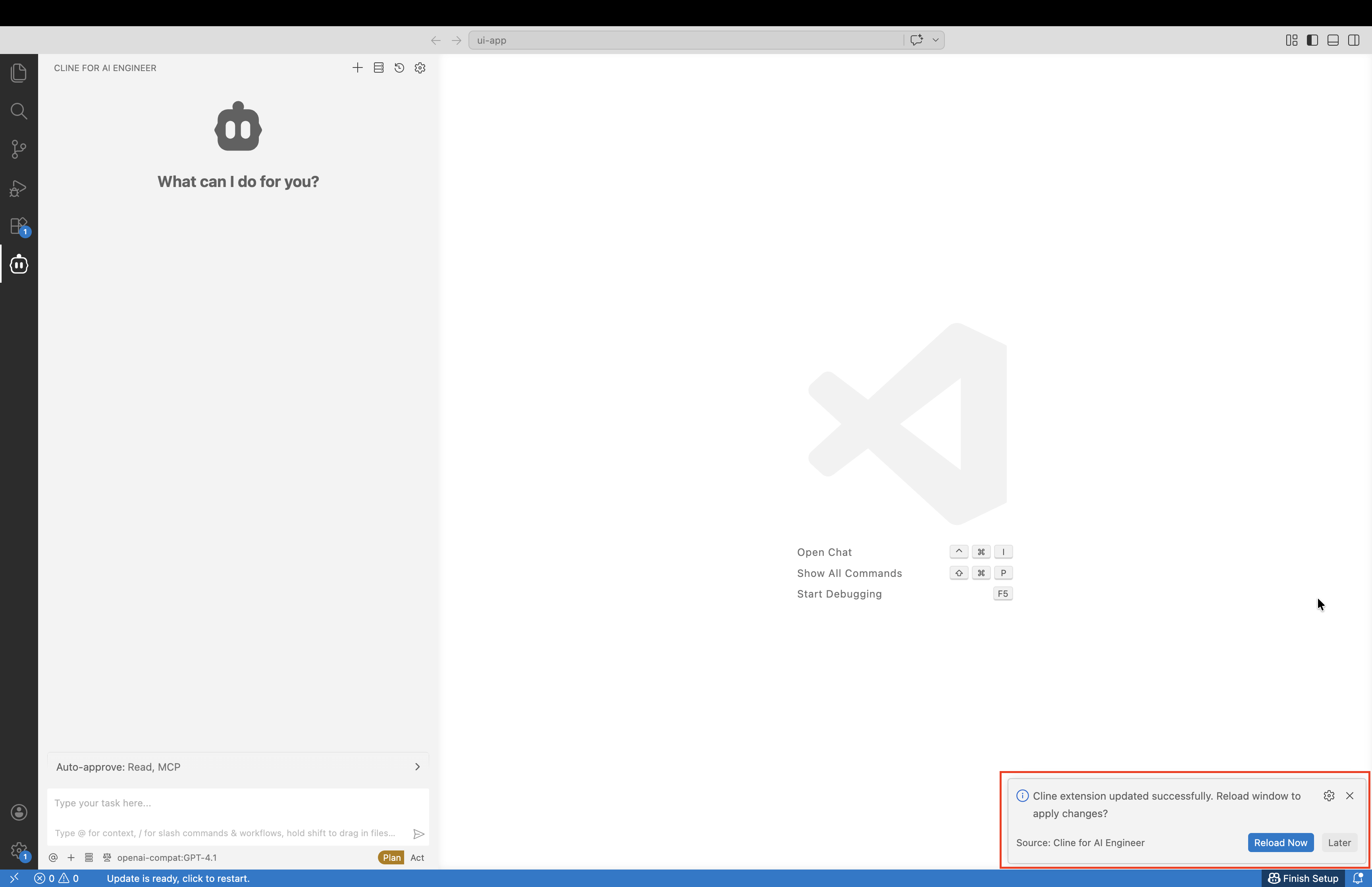The height and width of the screenshot is (887, 1372).
Task: Select the Cline robot icon in the sidebar
Action: [x=18, y=264]
